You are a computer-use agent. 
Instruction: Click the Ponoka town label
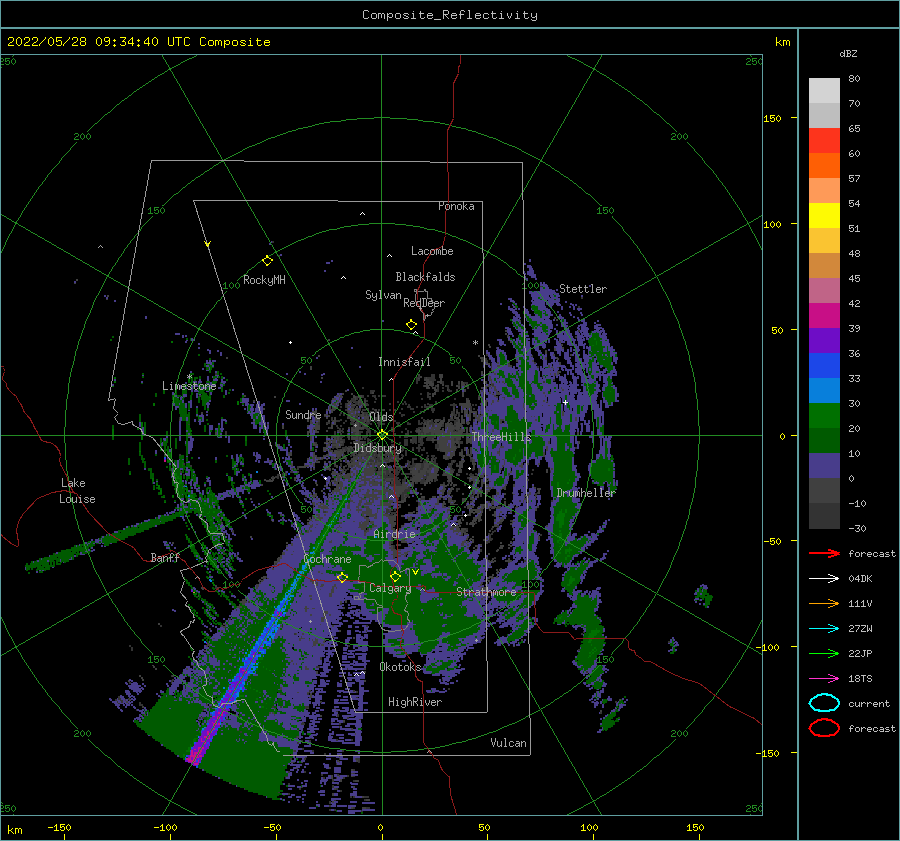456,206
